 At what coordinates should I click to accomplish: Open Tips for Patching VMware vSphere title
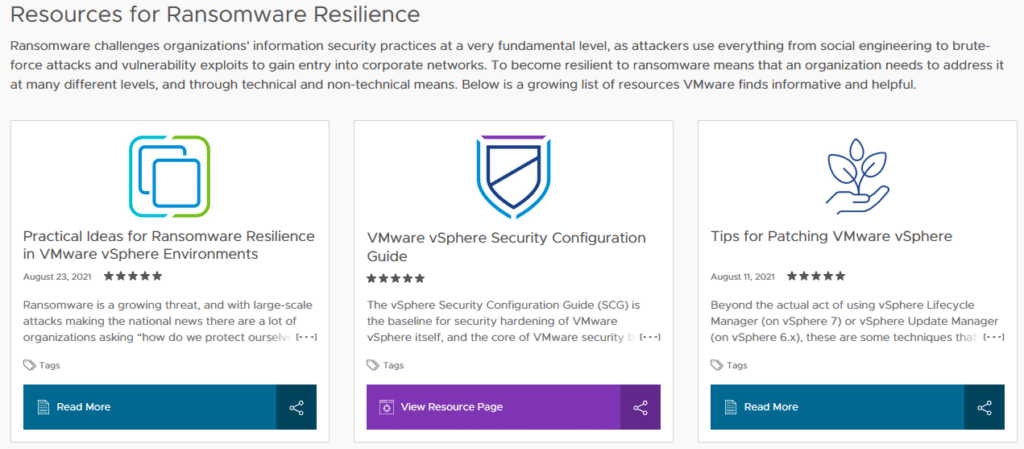click(x=831, y=236)
